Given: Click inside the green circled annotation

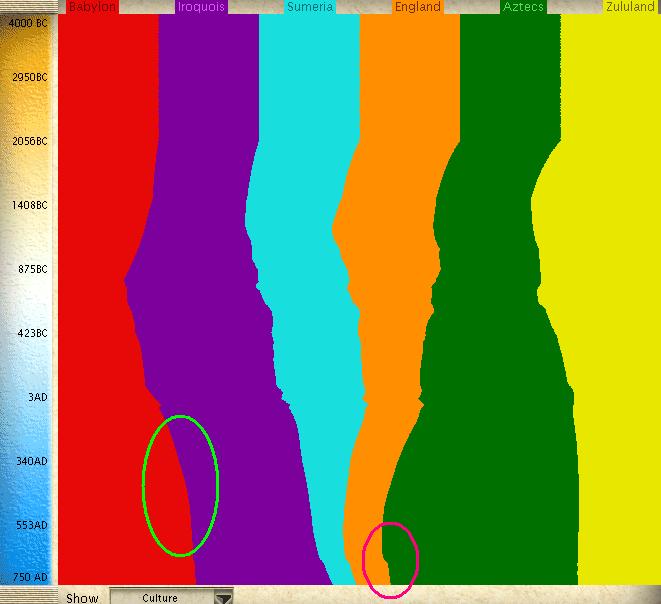Looking at the screenshot, I should click(180, 485).
